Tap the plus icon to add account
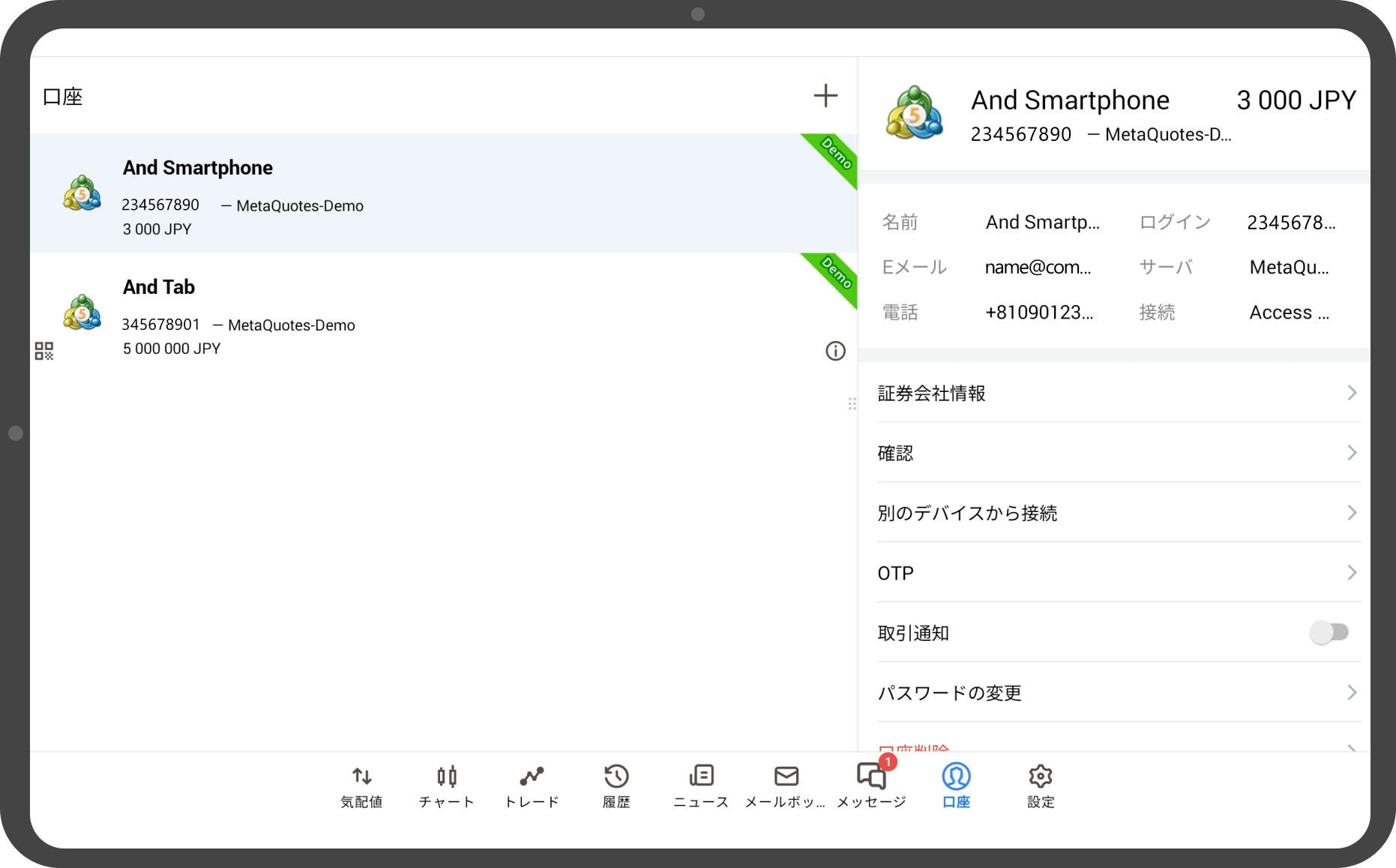Image resolution: width=1396 pixels, height=868 pixels. [825, 96]
